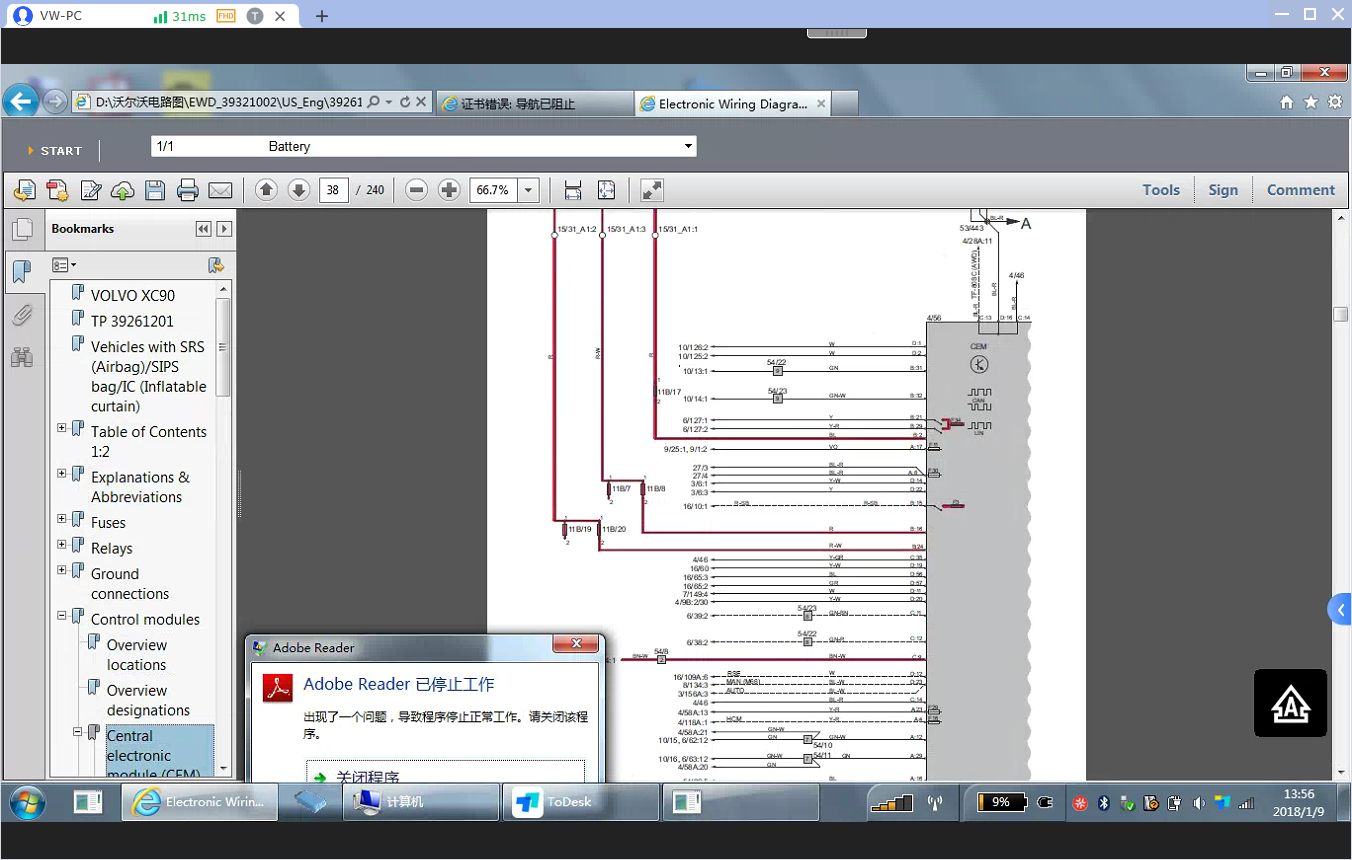Open the Sign pane

(x=1223, y=190)
